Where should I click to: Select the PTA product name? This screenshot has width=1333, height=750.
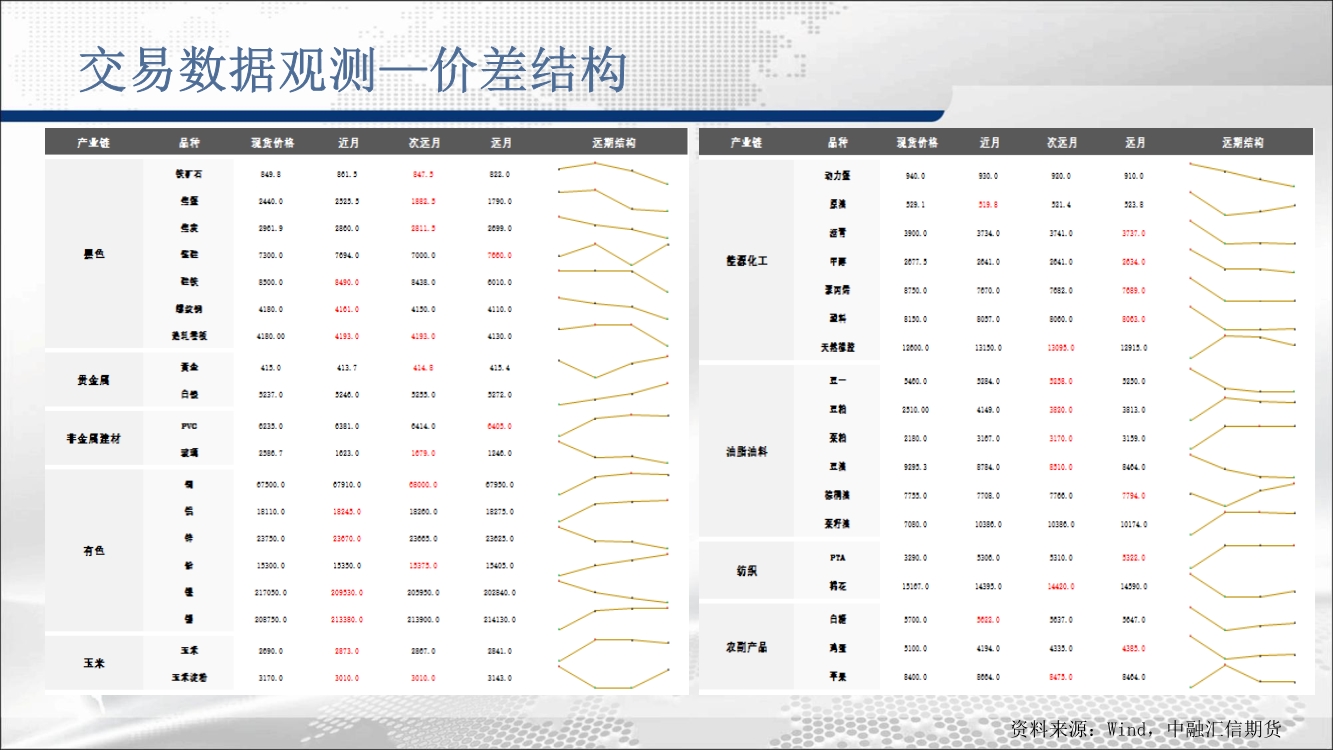click(x=838, y=557)
